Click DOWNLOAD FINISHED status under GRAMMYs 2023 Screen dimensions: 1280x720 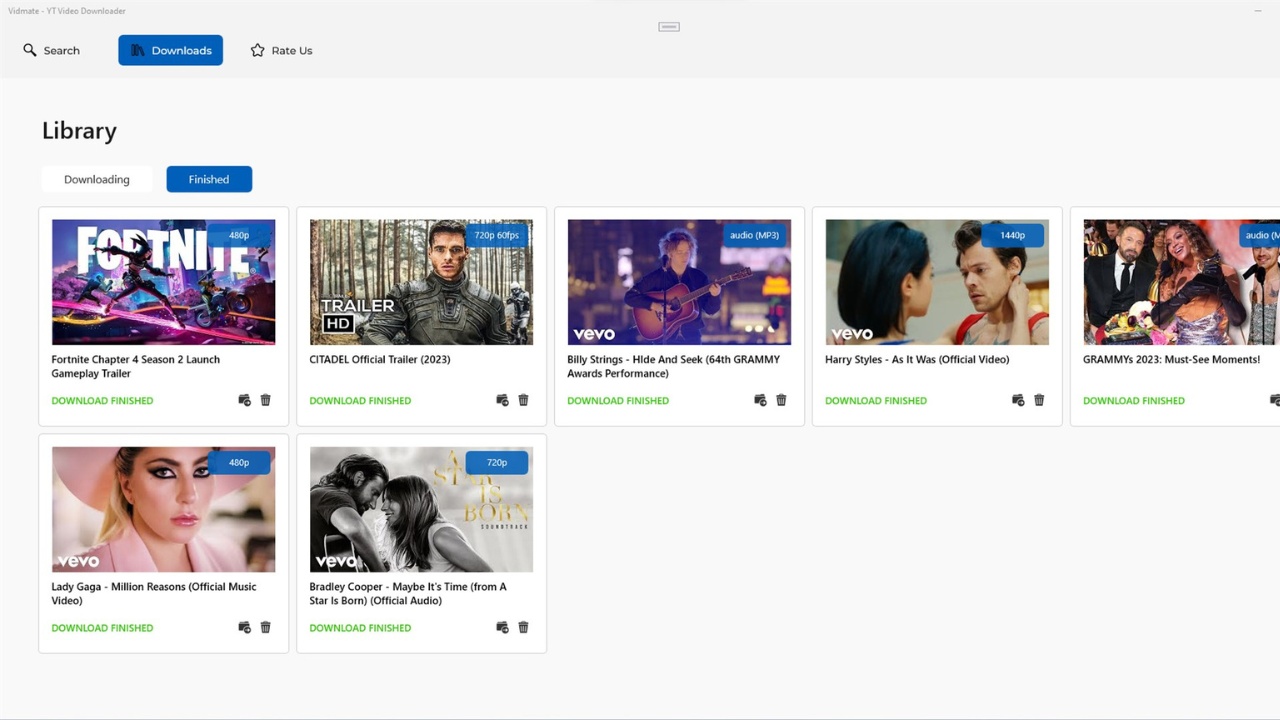1134,400
